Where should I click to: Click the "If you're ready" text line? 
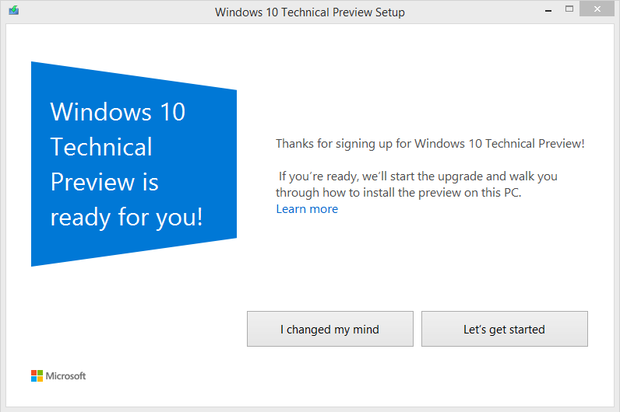pos(418,176)
